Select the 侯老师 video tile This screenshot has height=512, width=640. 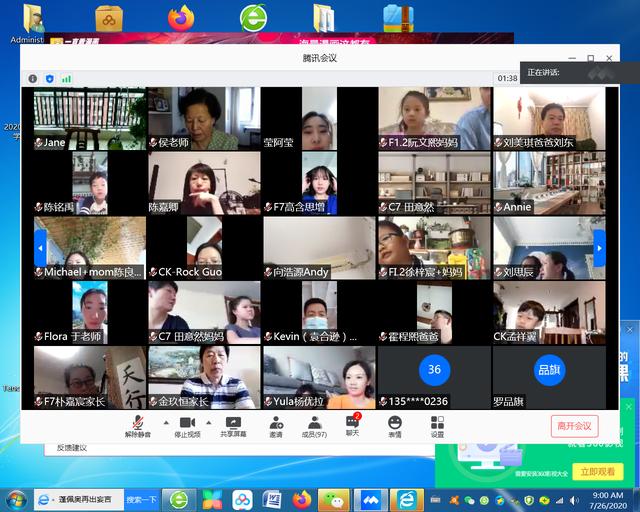[x=204, y=118]
